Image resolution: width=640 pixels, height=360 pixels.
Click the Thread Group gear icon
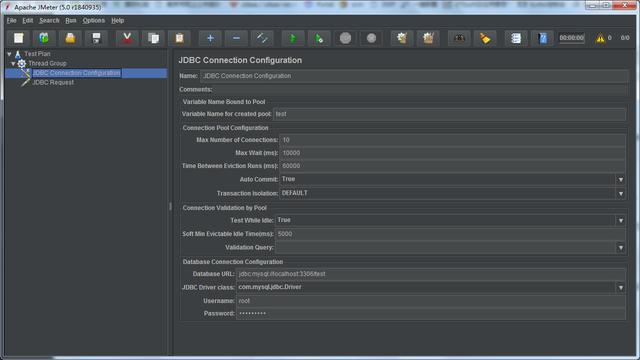(22, 63)
